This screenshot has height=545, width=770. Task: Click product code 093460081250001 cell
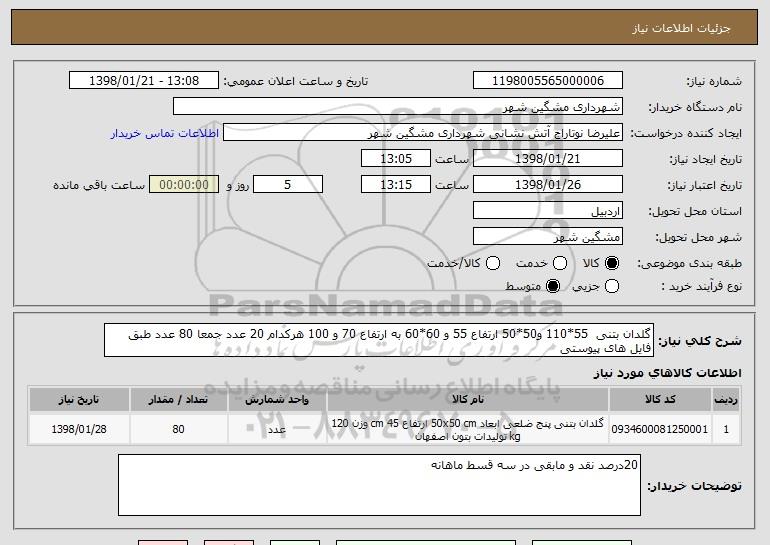coord(660,429)
